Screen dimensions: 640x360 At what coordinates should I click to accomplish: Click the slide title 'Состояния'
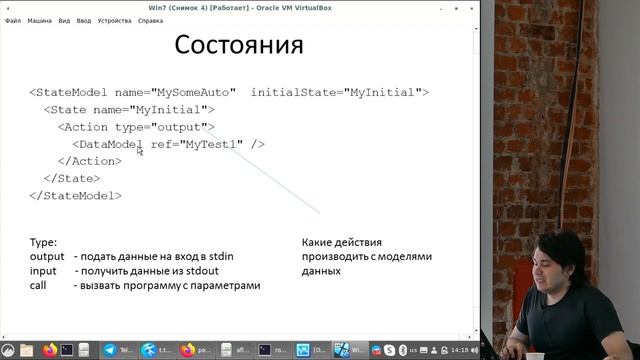pyautogui.click(x=239, y=45)
